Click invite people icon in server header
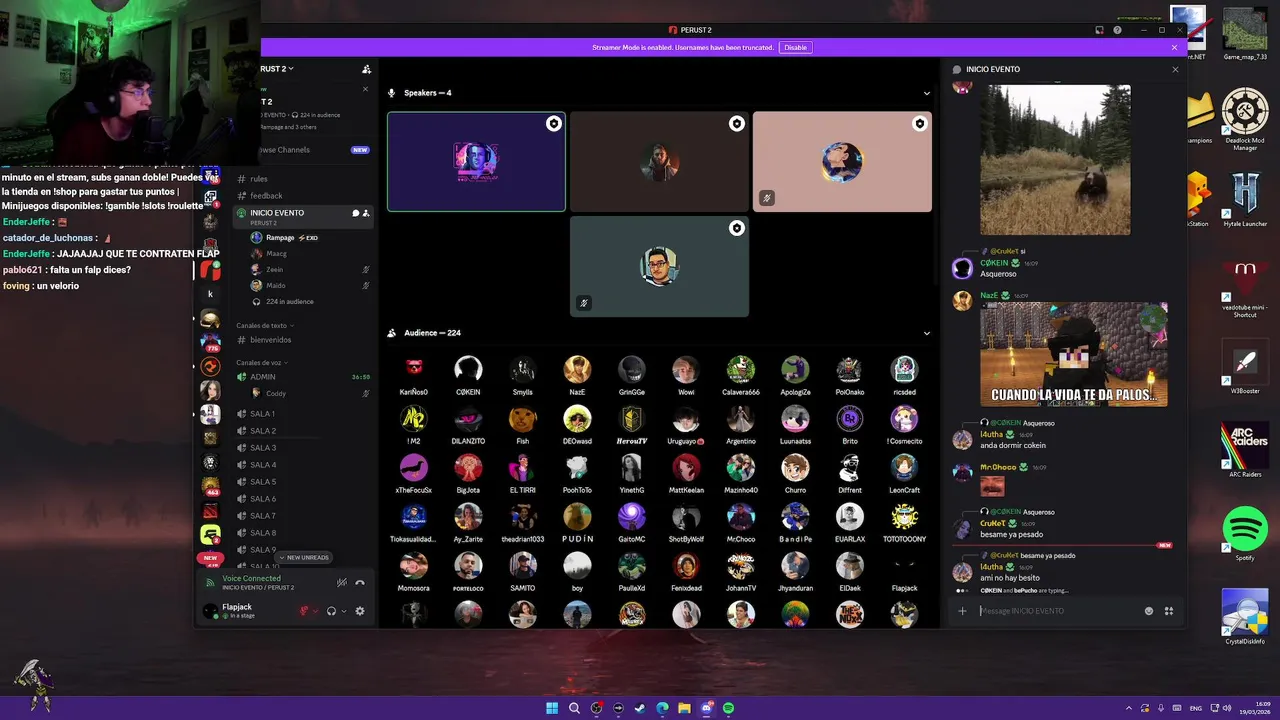This screenshot has height=720, width=1280. click(x=366, y=69)
